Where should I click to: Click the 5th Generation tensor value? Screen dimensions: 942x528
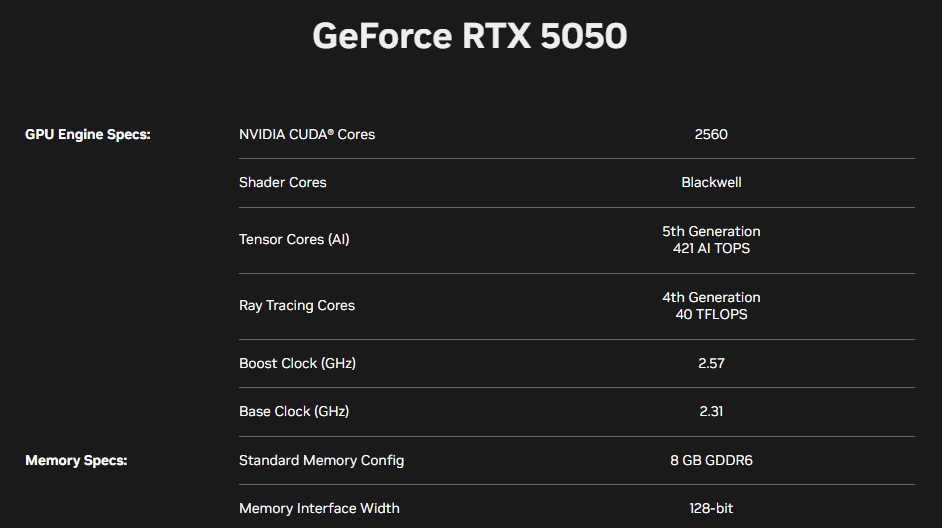click(711, 231)
